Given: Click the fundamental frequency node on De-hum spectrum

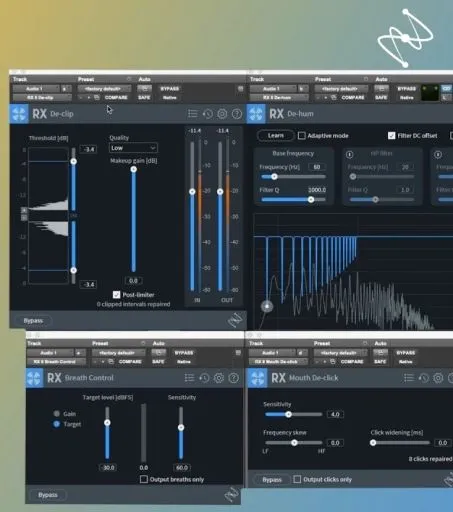Looking at the screenshot, I should click(267, 306).
